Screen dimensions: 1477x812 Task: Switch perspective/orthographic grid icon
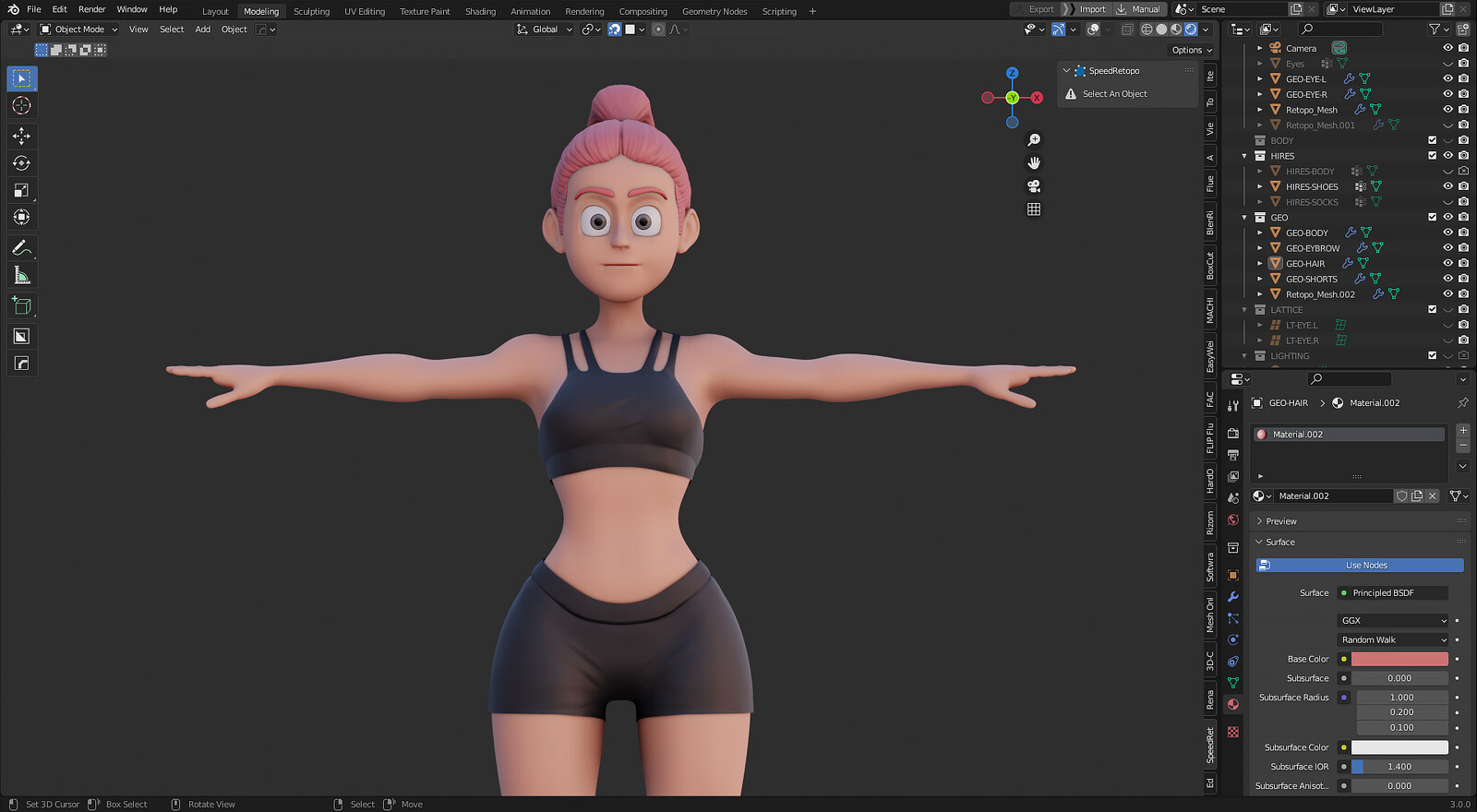(x=1034, y=209)
